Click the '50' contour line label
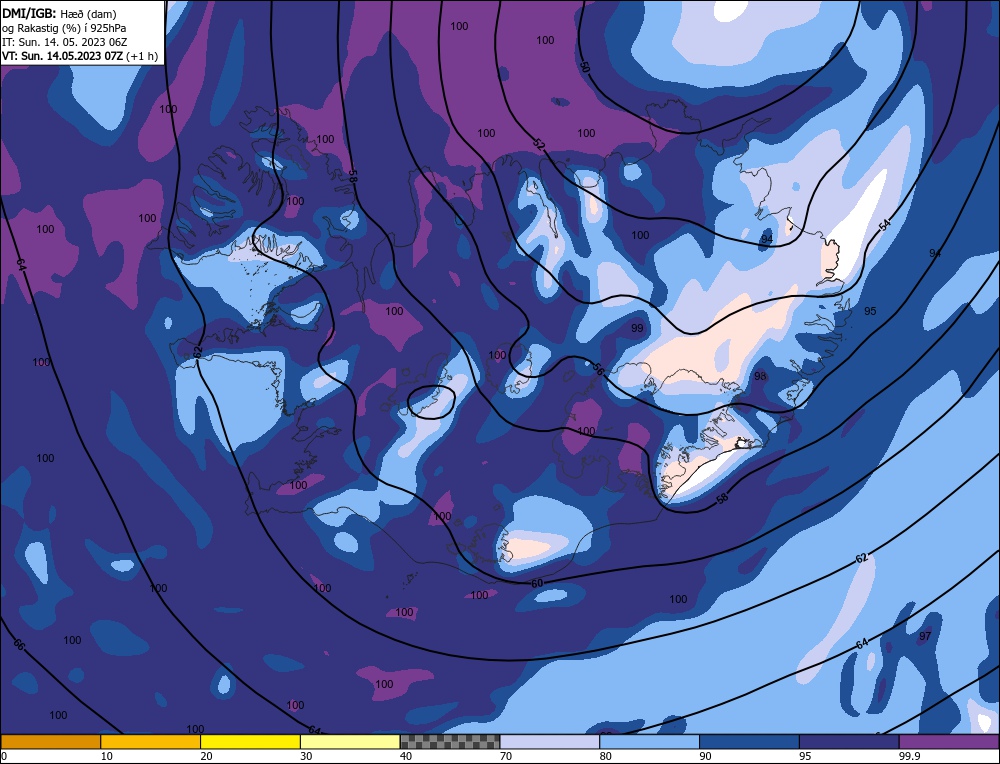 click(585, 67)
